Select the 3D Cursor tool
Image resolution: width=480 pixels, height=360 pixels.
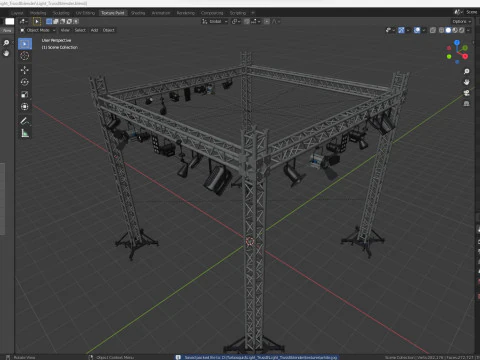[x=25, y=56]
